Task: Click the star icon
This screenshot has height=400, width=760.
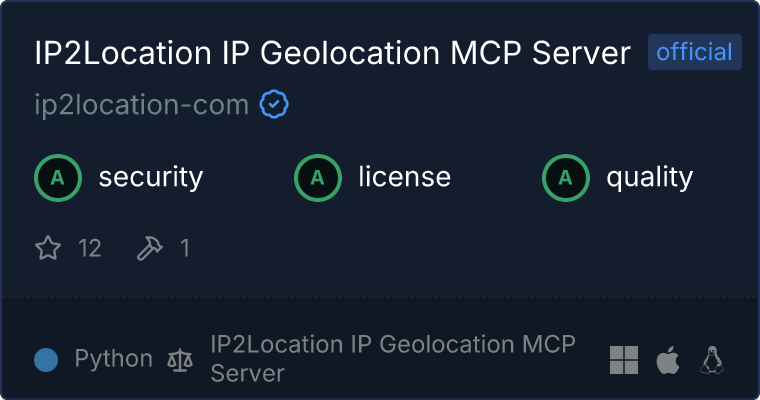Action: tap(48, 248)
